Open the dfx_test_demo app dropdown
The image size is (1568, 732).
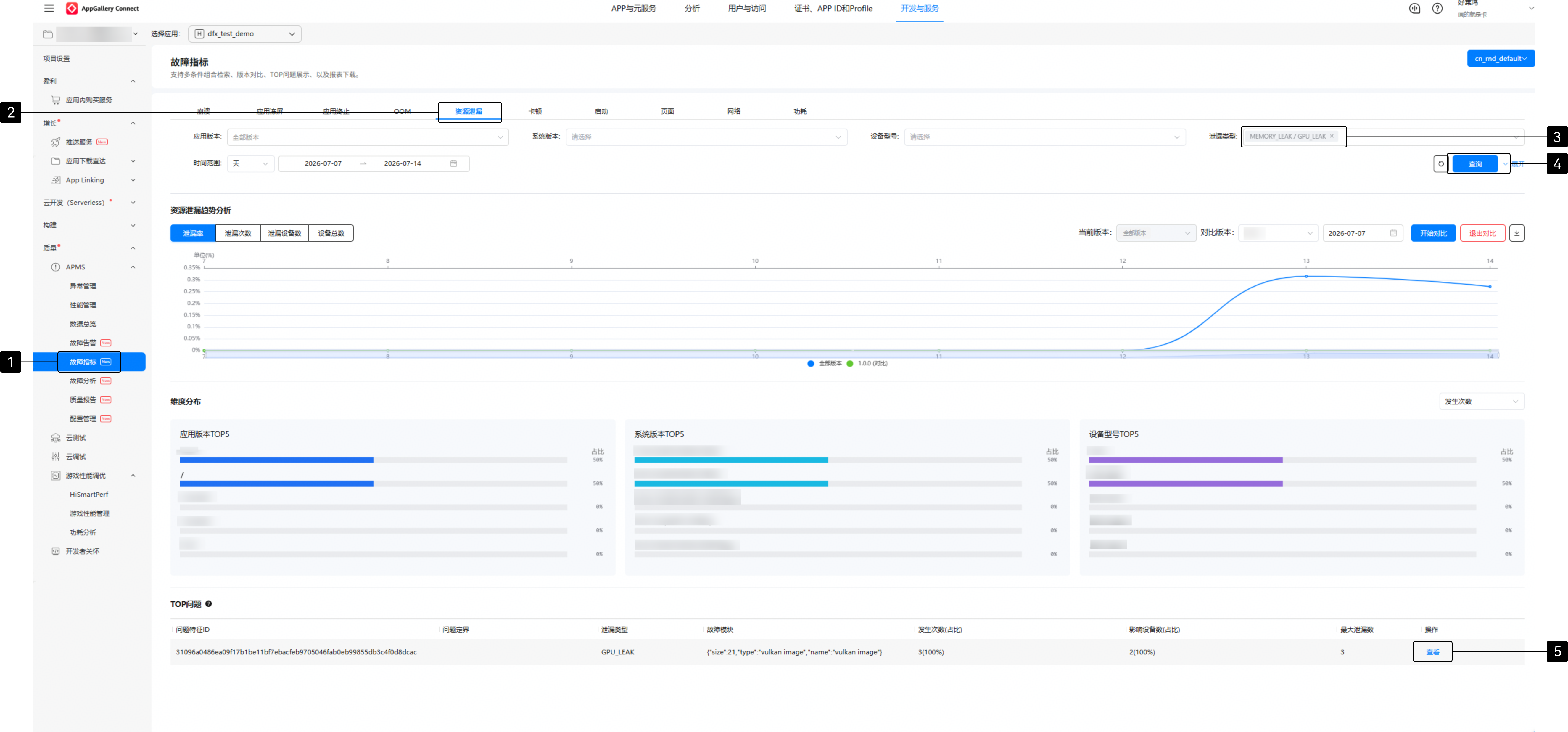point(245,34)
